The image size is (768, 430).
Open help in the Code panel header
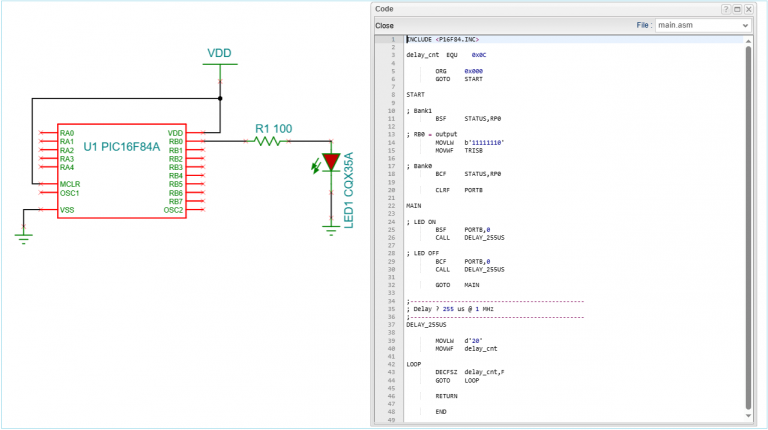pos(726,9)
